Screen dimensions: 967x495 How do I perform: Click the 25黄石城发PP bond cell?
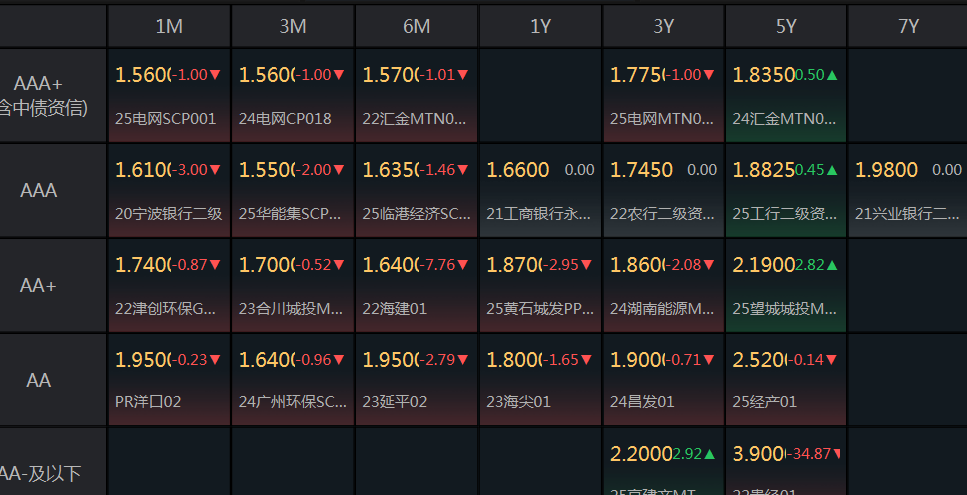[x=540, y=285]
